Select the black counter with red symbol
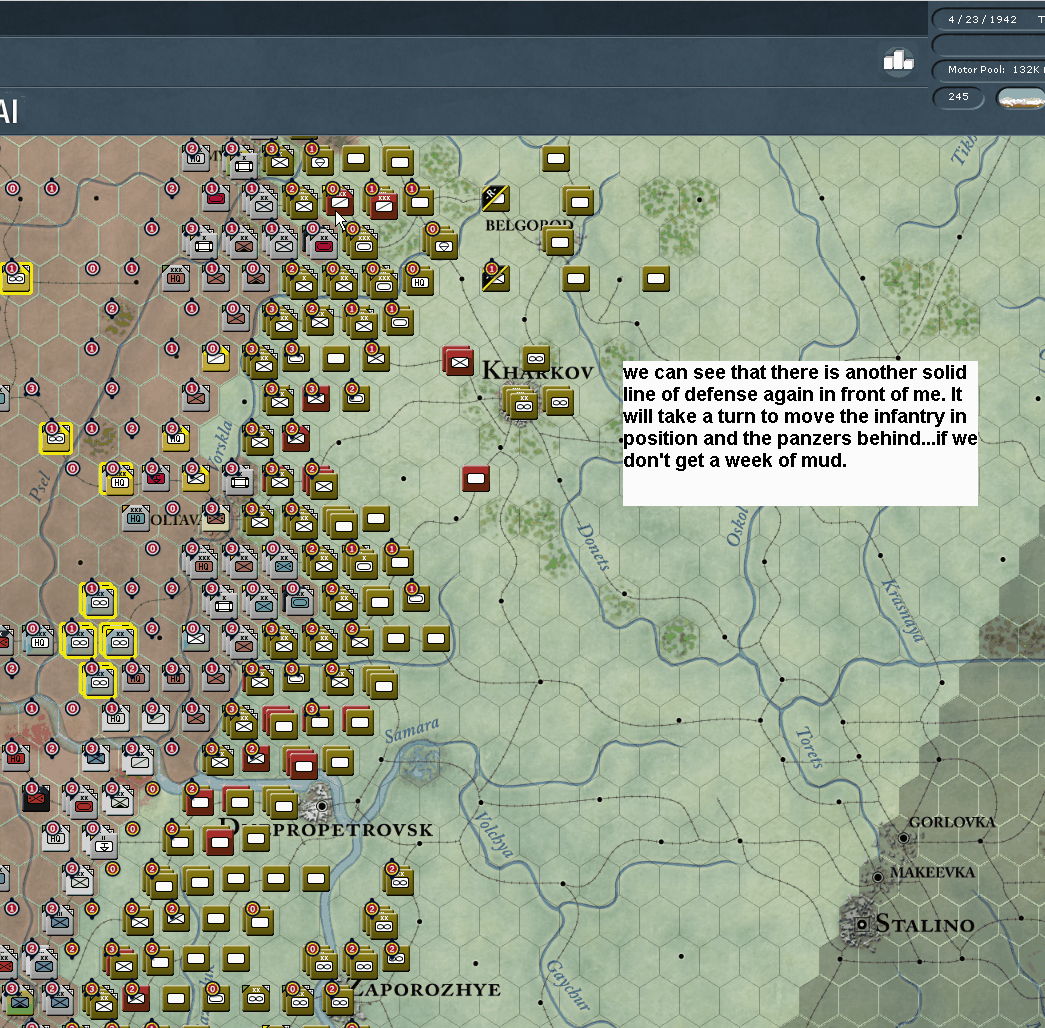 36,797
